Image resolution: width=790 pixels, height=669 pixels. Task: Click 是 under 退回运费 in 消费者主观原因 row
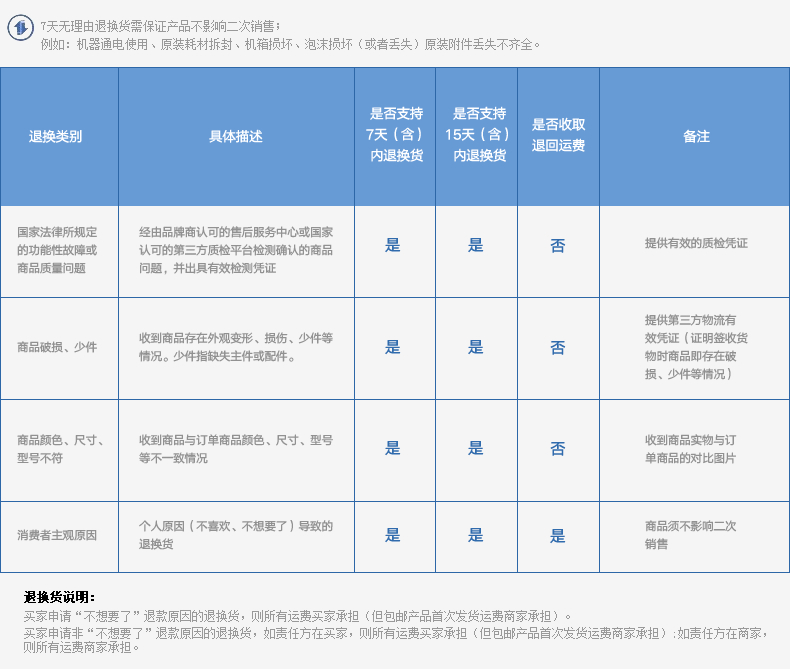(558, 536)
